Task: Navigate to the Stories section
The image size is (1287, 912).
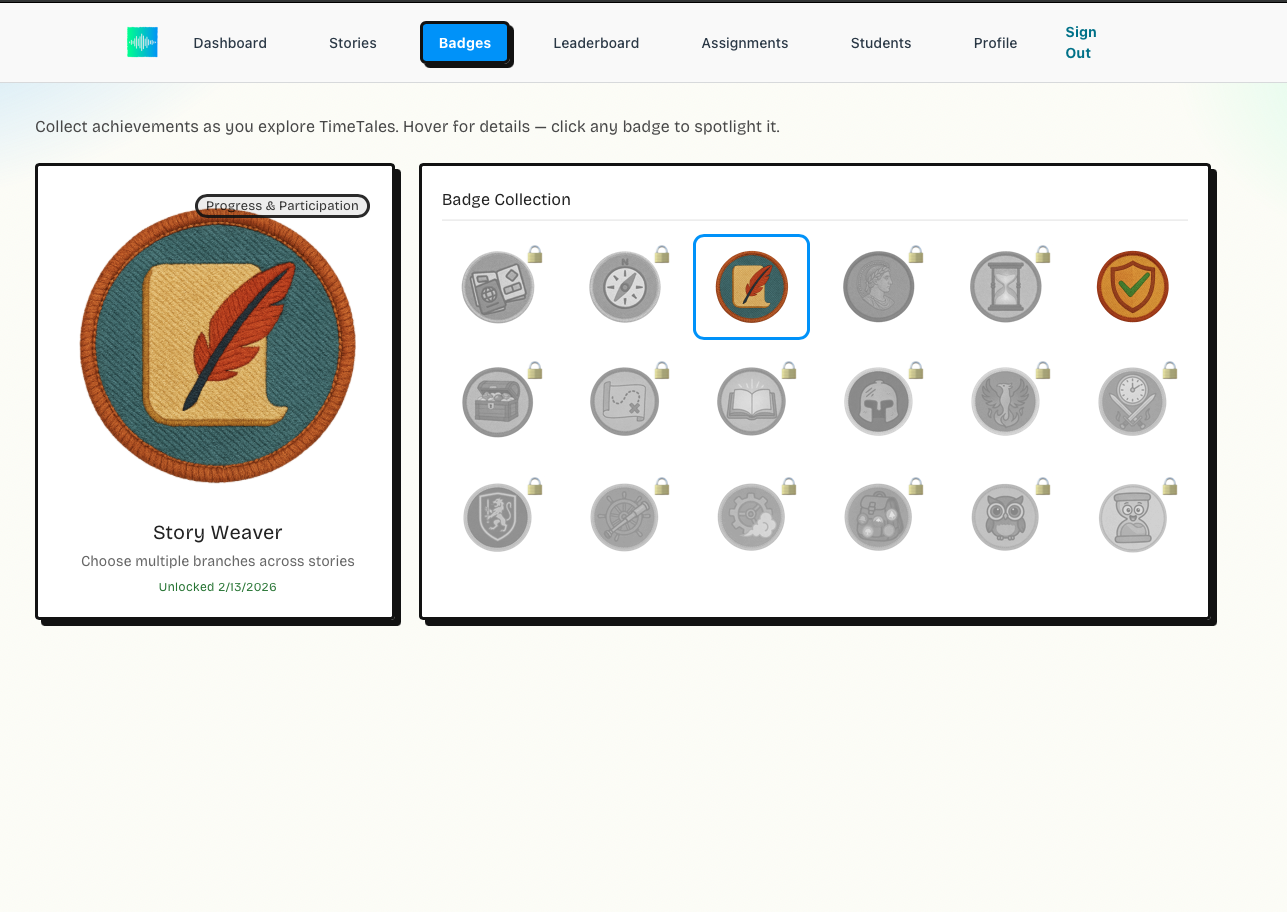Action: click(352, 43)
